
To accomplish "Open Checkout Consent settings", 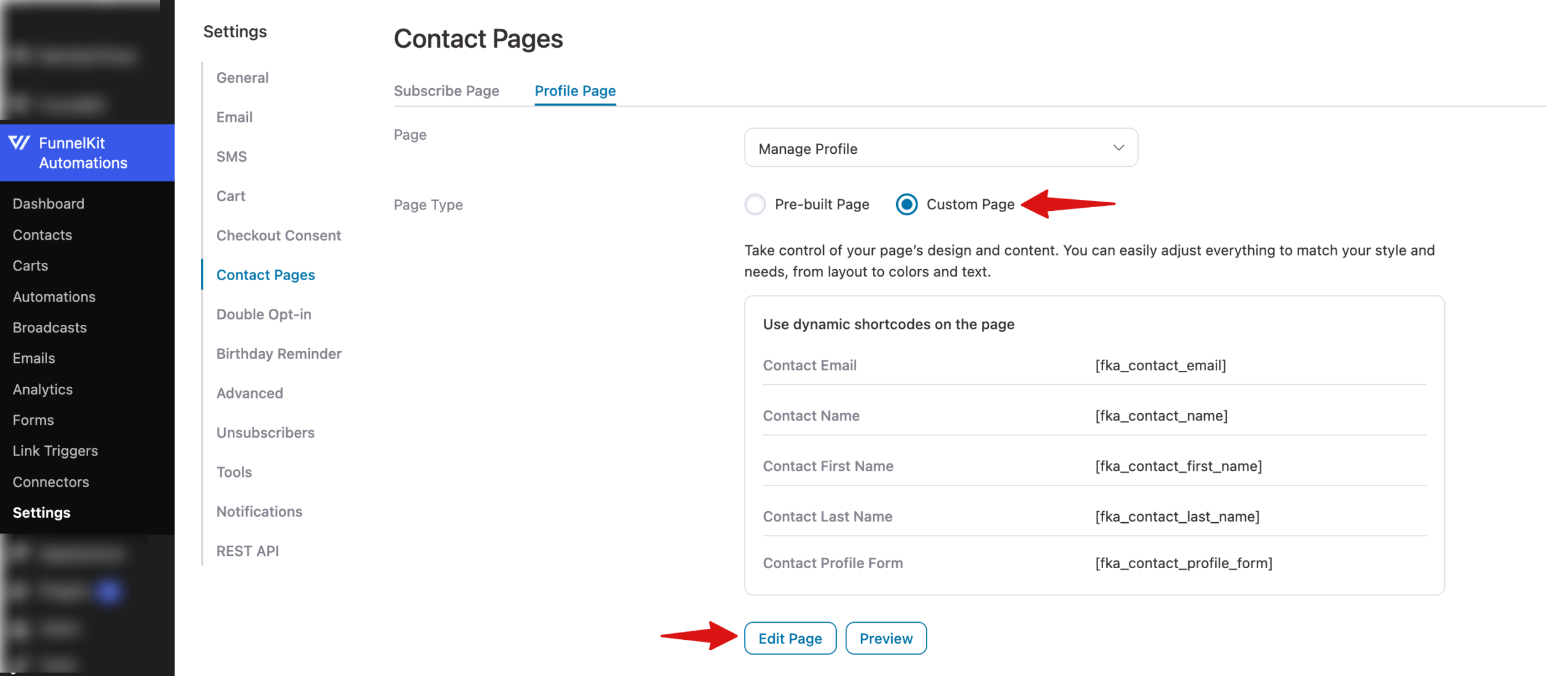I will click(279, 235).
